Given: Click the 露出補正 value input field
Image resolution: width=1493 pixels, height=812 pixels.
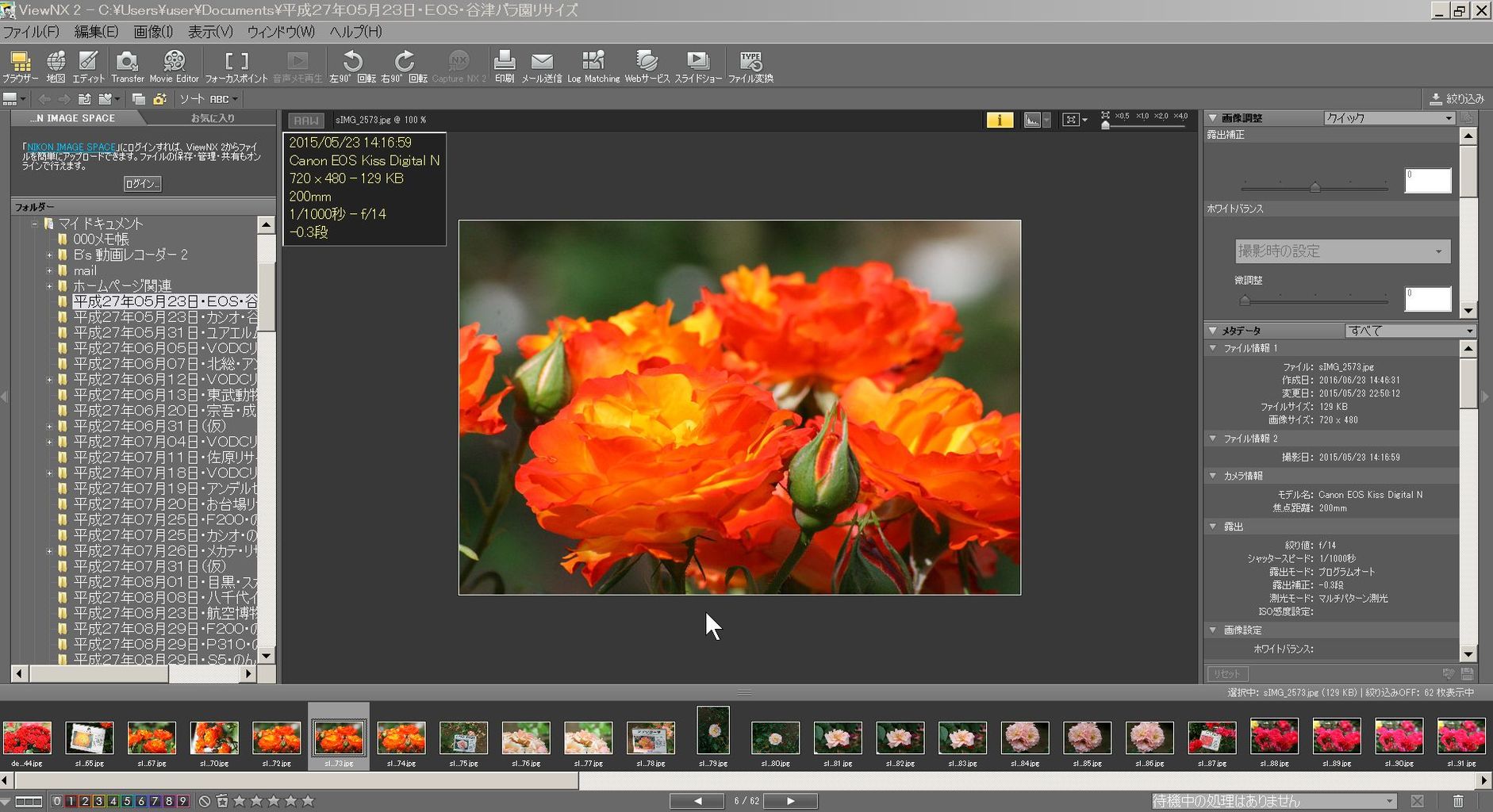Looking at the screenshot, I should pyautogui.click(x=1428, y=180).
